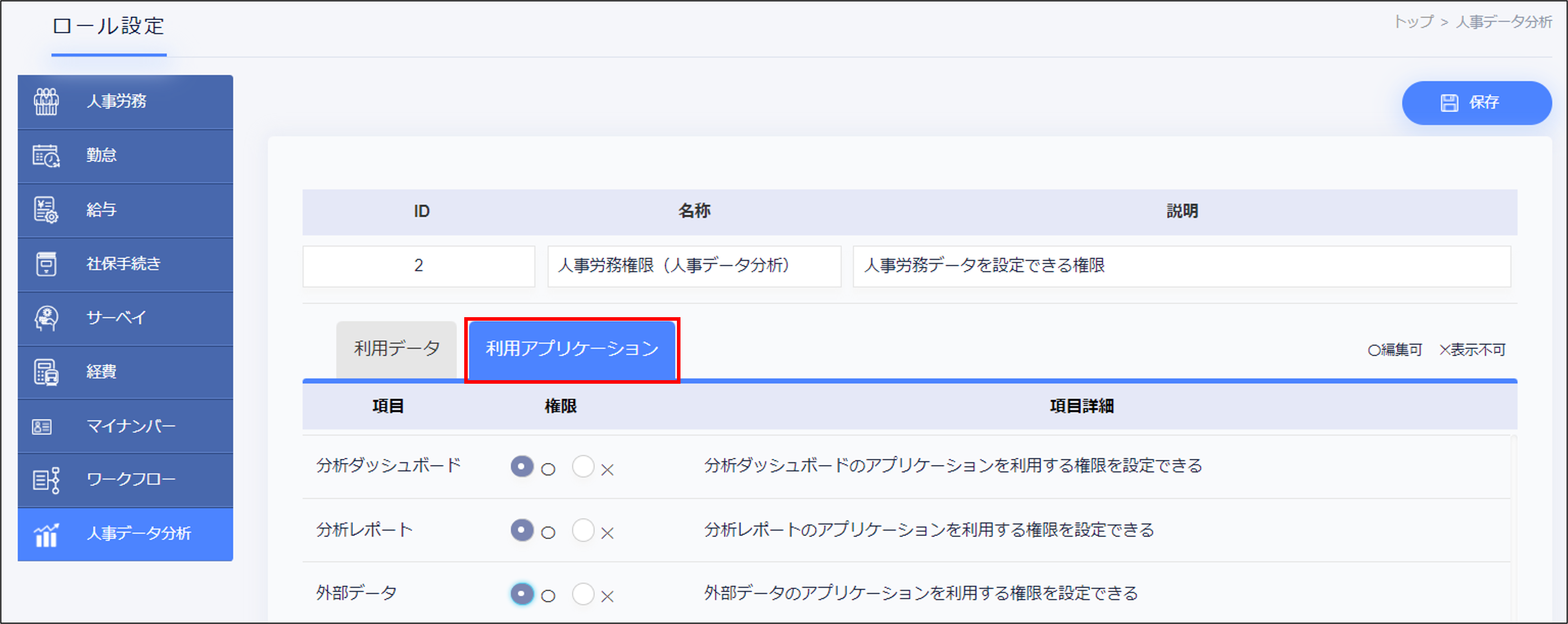Go to サーベイ menu label
Screen dimensions: 1568x624
(116, 318)
